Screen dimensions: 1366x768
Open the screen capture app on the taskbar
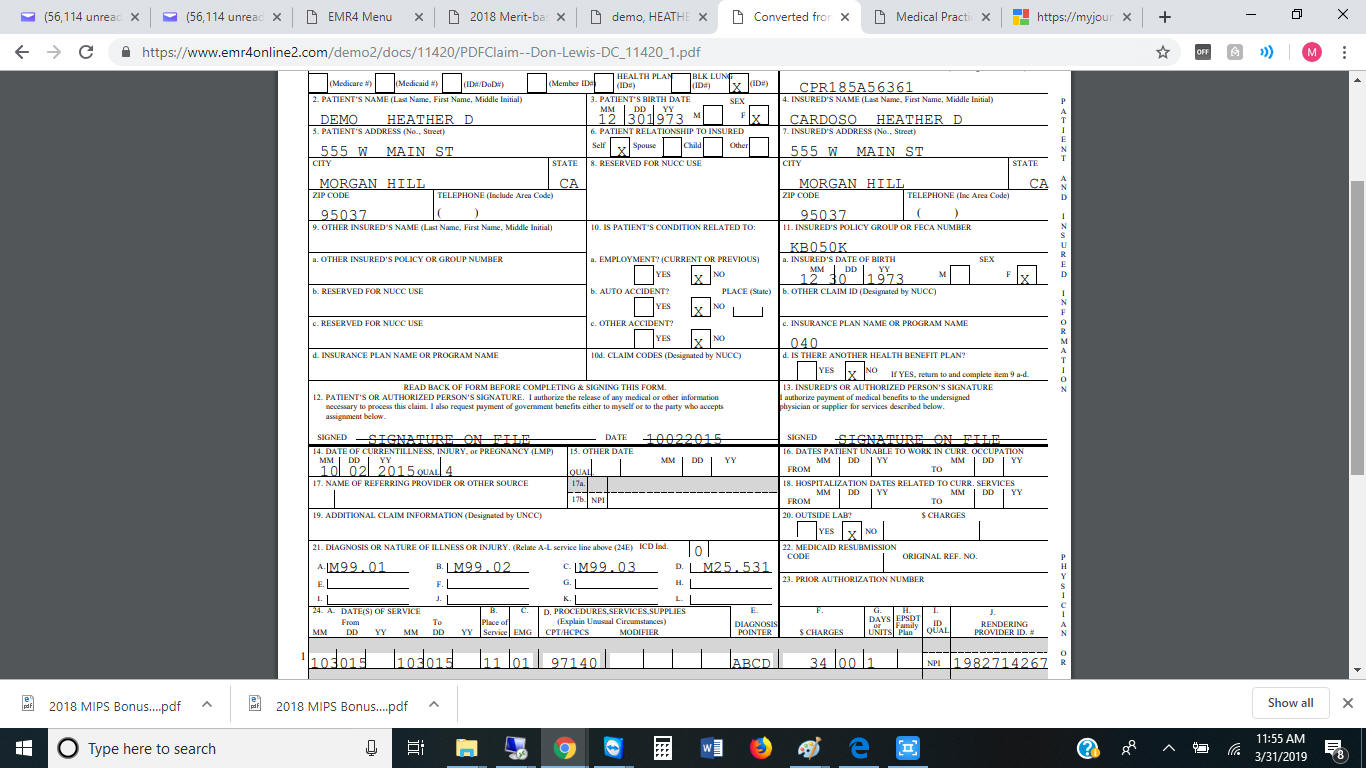coord(908,748)
